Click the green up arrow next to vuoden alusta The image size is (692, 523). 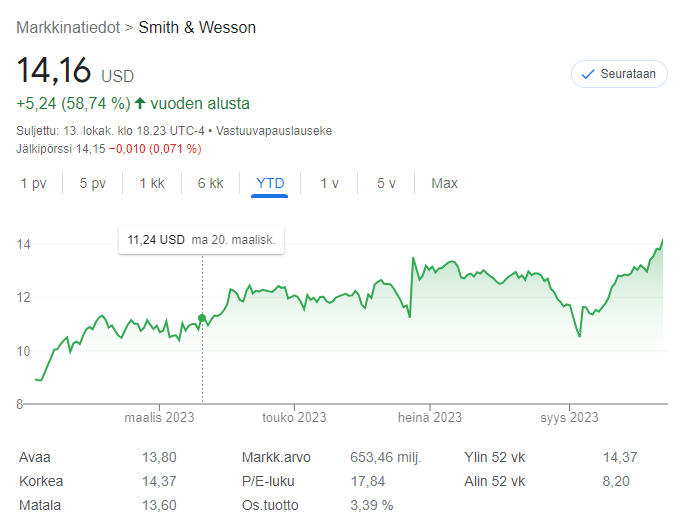coord(140,103)
